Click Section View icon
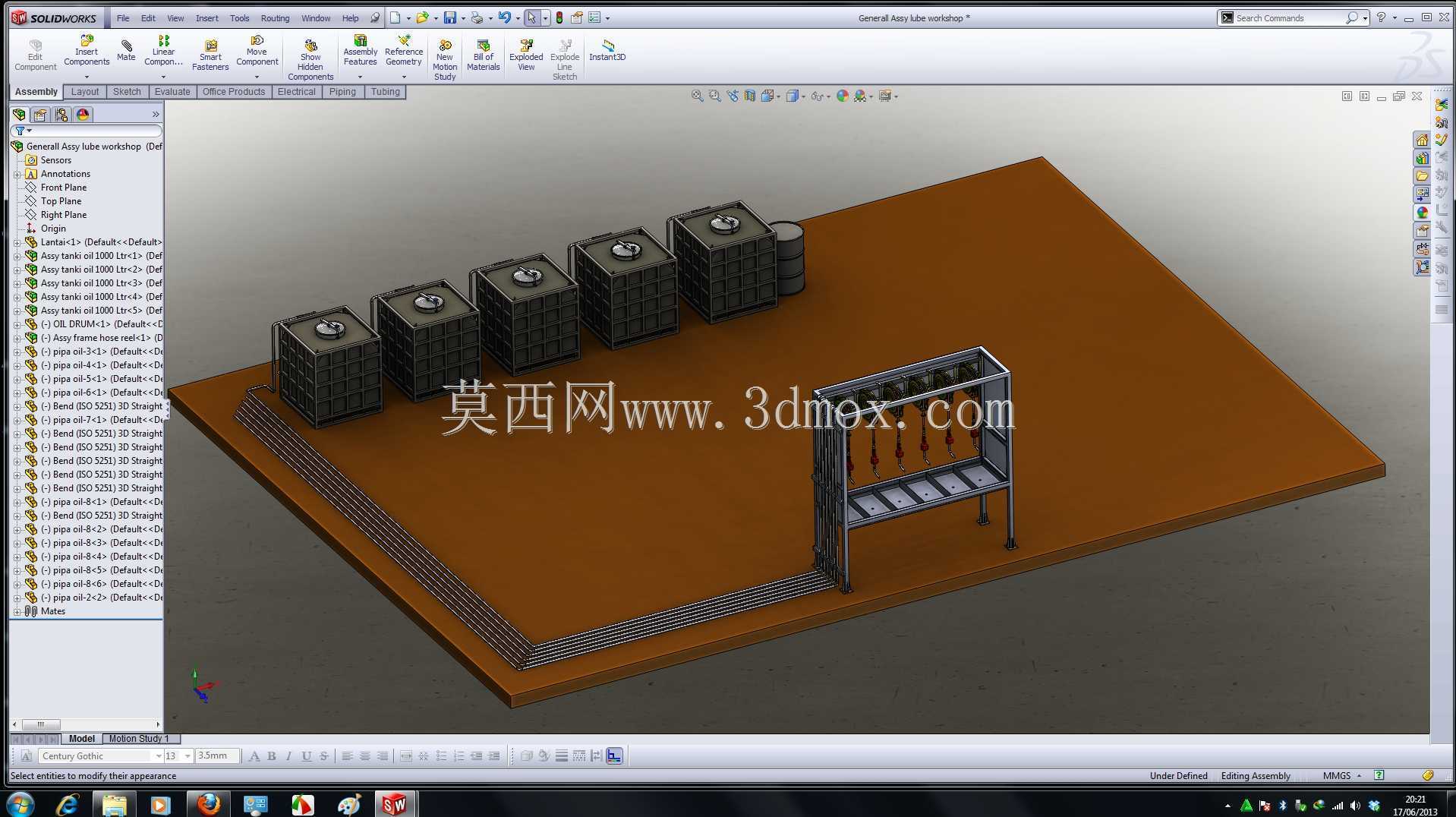Screen dimensions: 1456x817 point(750,96)
